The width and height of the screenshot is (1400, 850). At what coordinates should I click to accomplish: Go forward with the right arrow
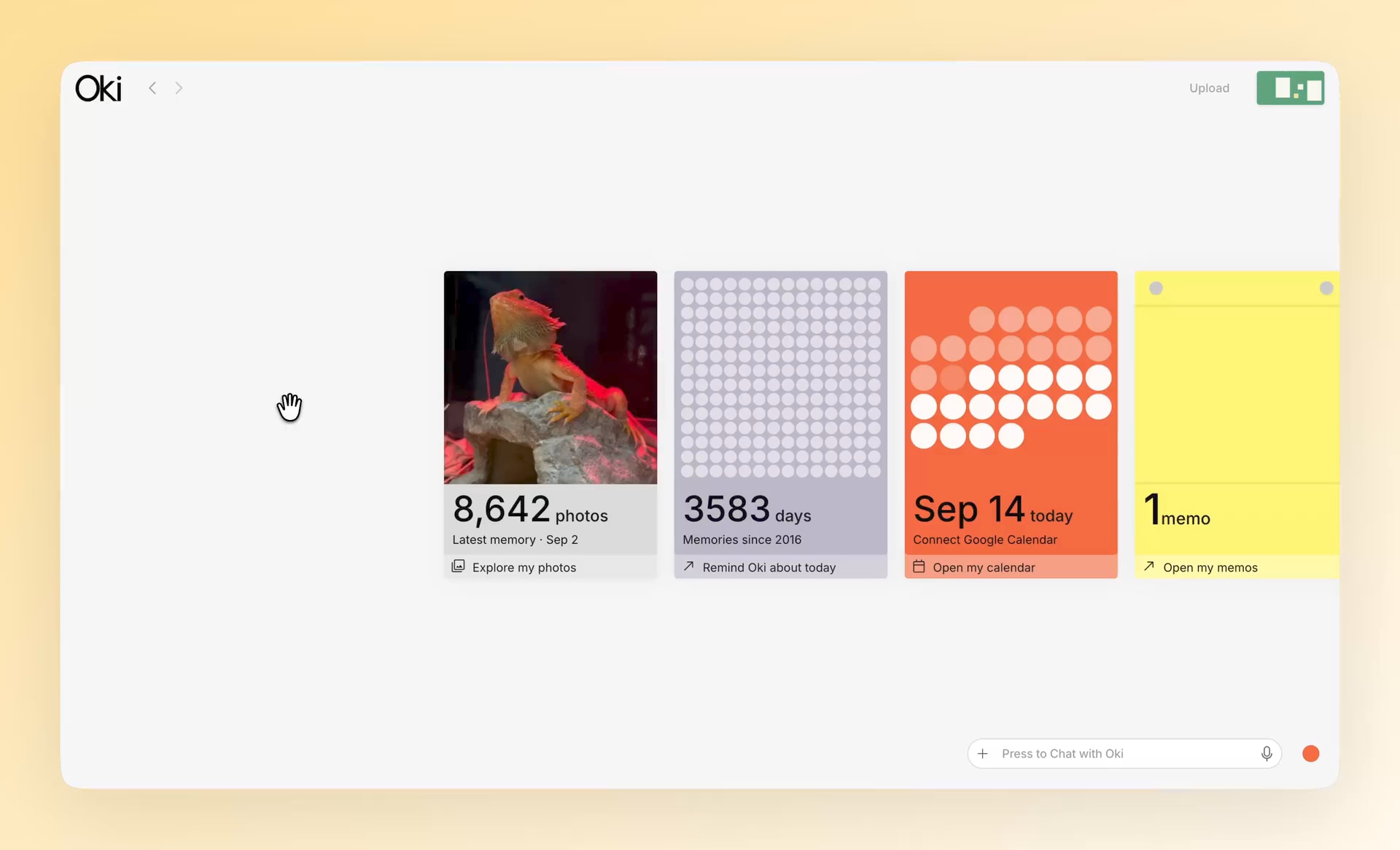point(179,88)
